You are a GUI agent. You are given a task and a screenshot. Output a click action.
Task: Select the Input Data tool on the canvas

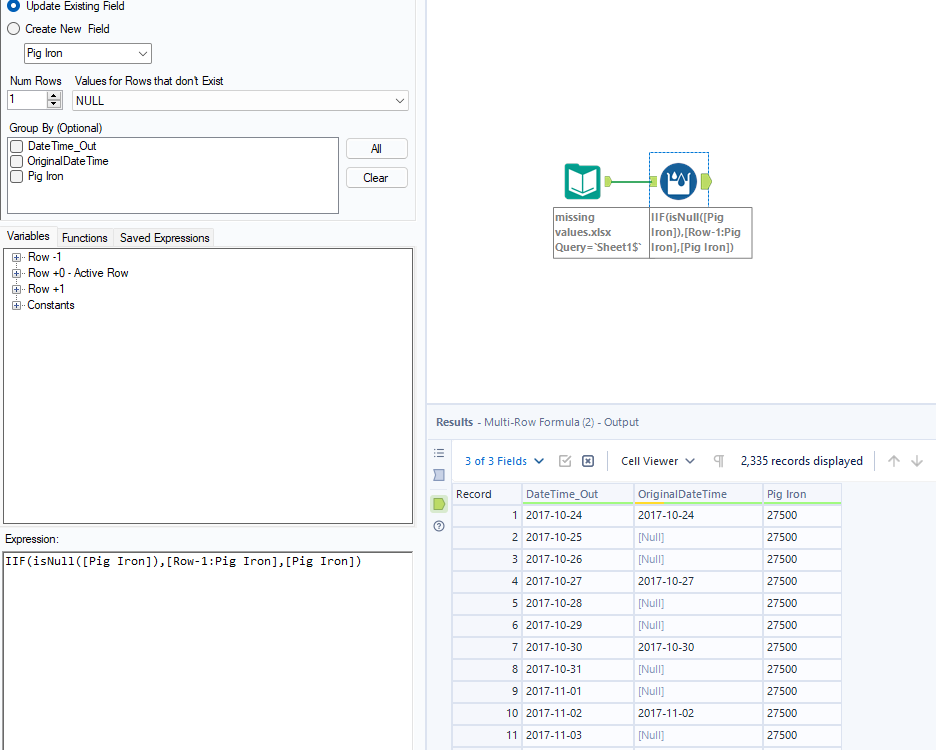(x=581, y=181)
